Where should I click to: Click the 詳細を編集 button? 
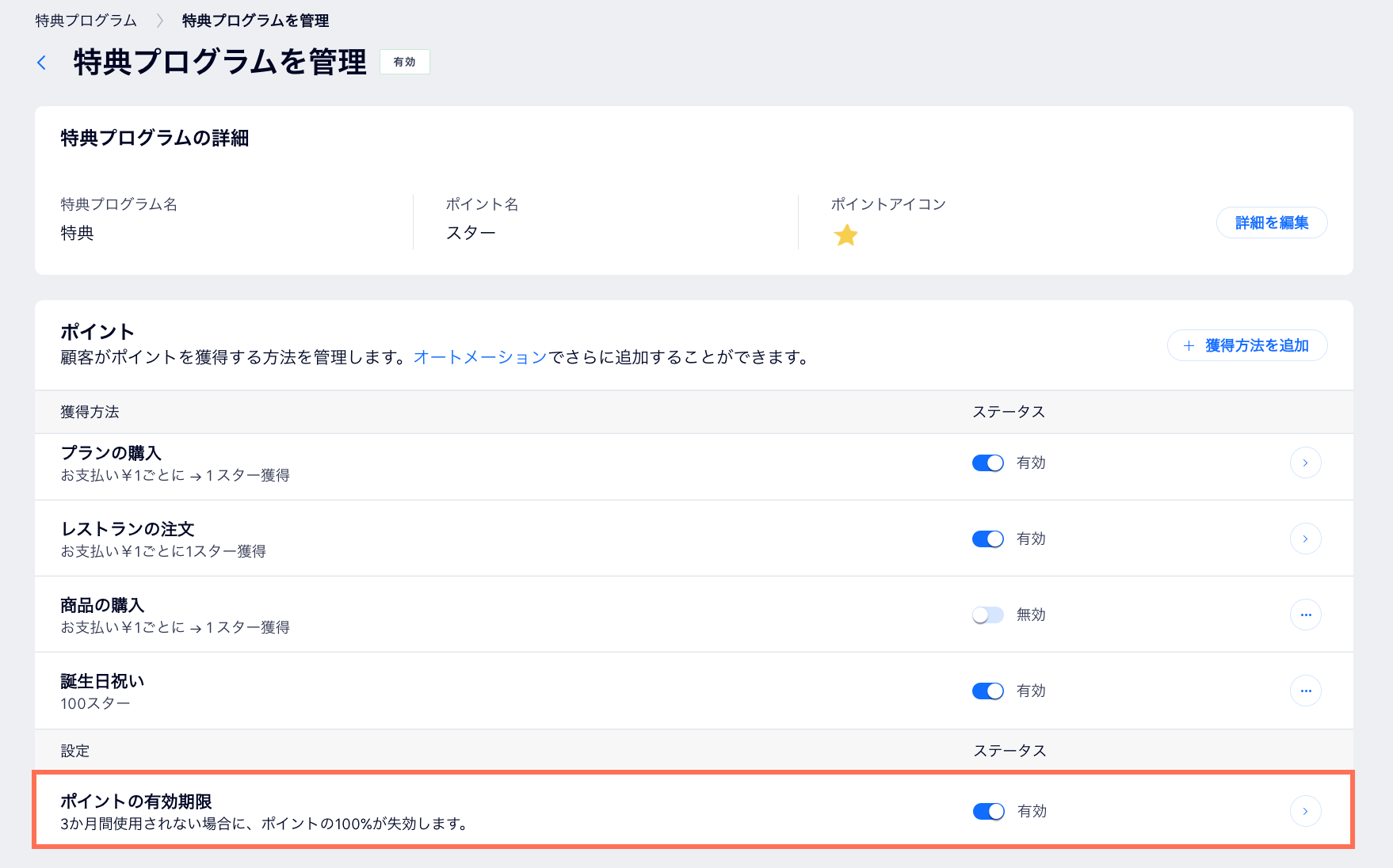[x=1271, y=223]
